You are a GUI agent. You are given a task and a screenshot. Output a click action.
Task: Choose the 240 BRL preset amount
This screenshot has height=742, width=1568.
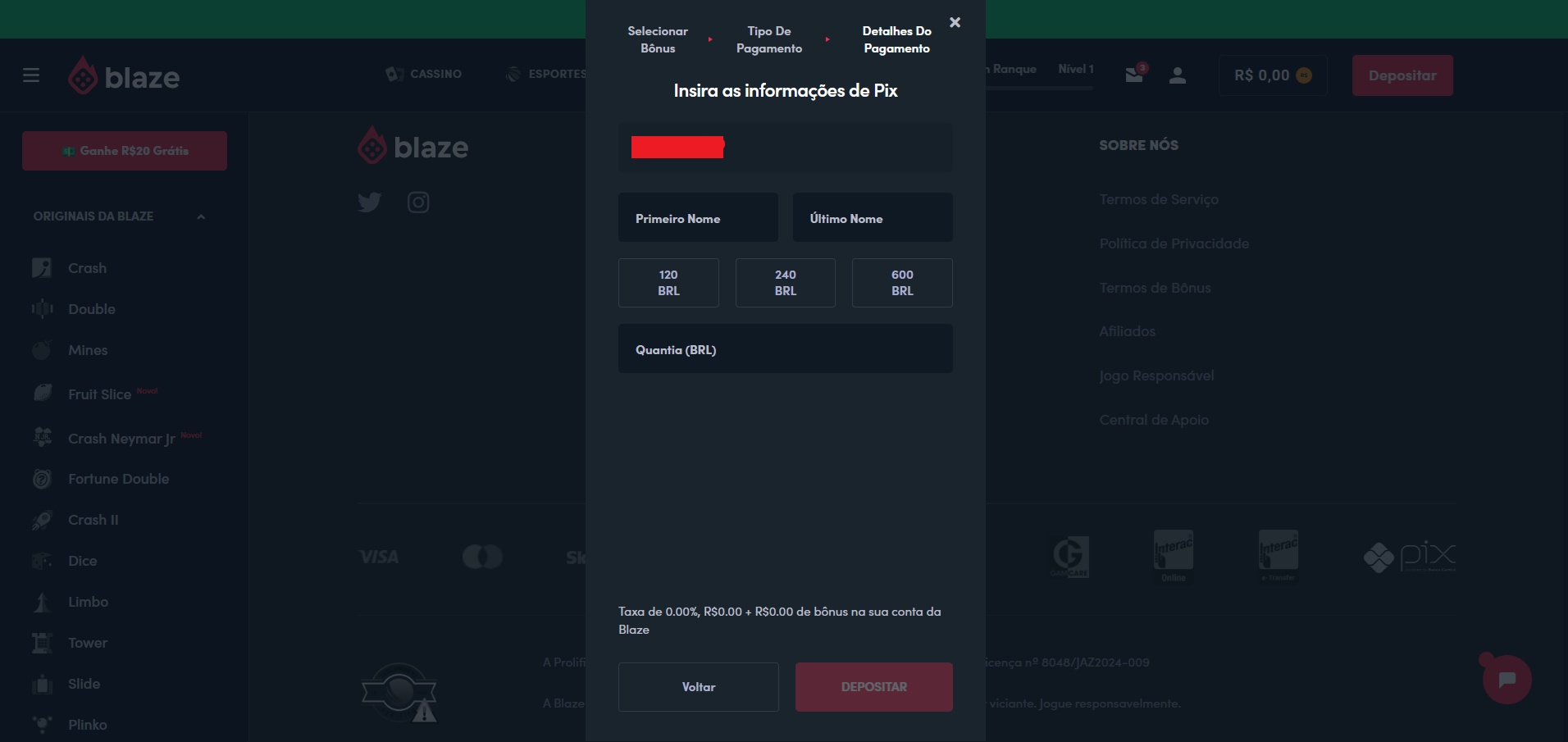[786, 283]
